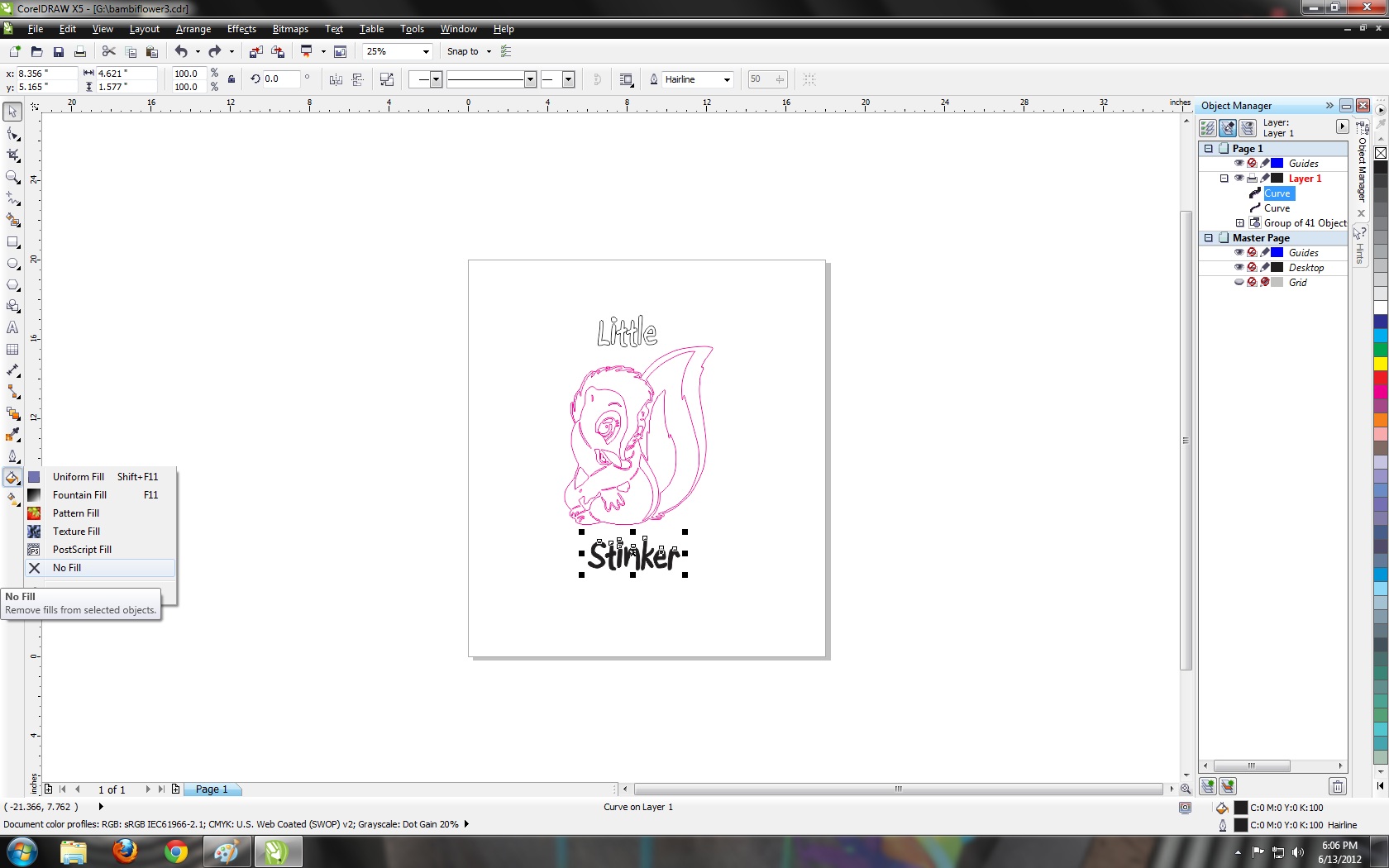Click the Delete trash button in Object Manager
This screenshot has width=1389, height=868.
click(x=1337, y=786)
